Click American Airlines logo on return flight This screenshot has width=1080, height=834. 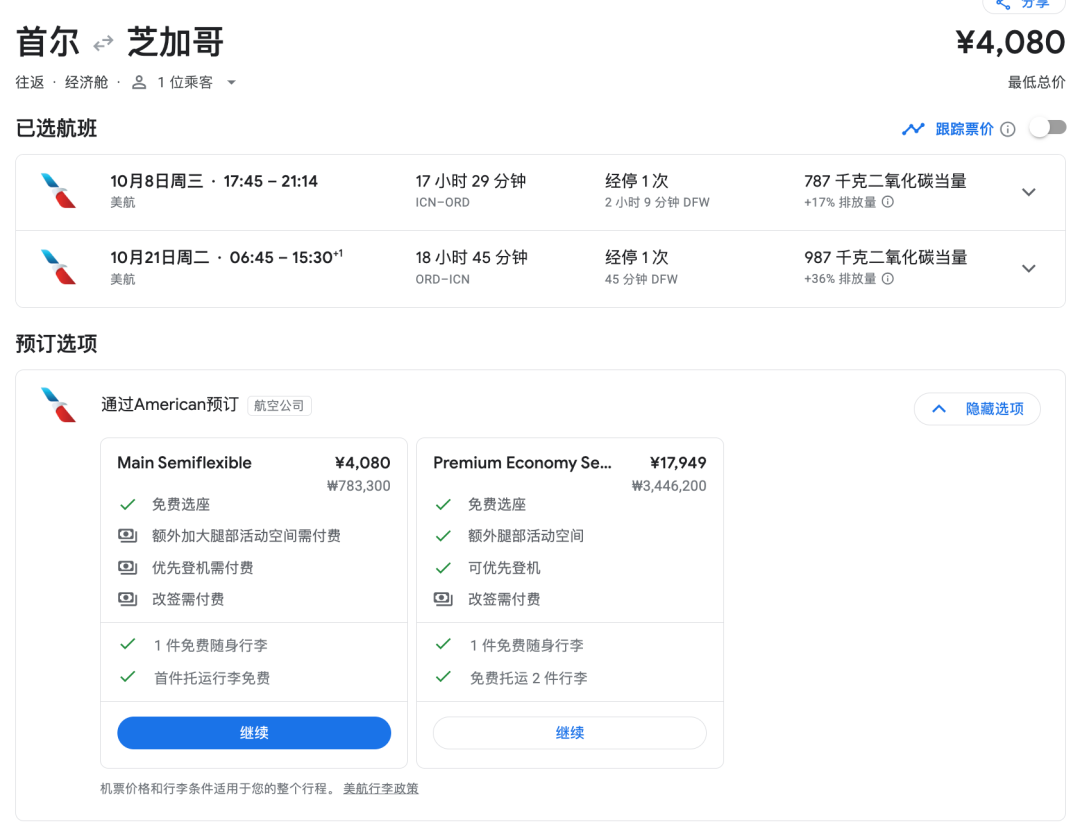pos(58,267)
